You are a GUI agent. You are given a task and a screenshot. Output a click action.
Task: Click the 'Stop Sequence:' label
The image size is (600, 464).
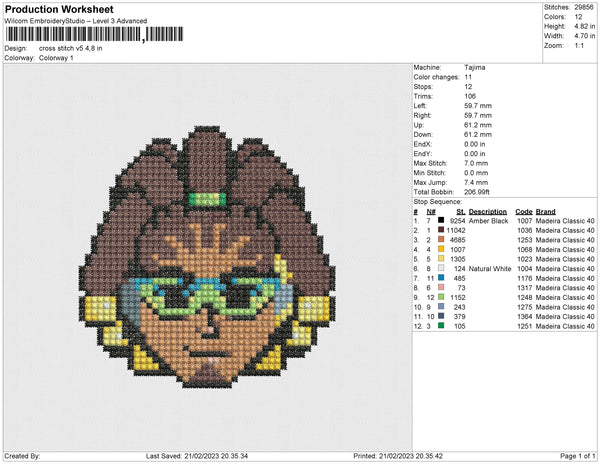[437, 202]
